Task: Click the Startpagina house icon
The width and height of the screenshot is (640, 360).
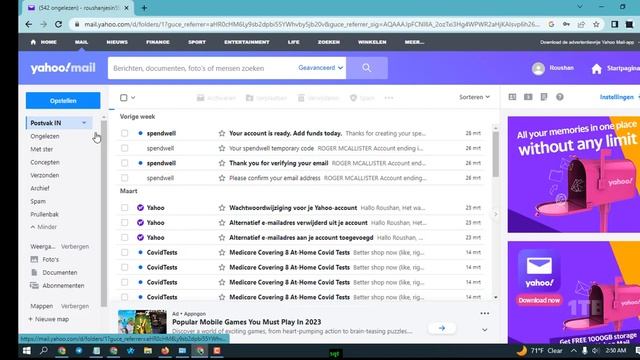Action: (596, 69)
